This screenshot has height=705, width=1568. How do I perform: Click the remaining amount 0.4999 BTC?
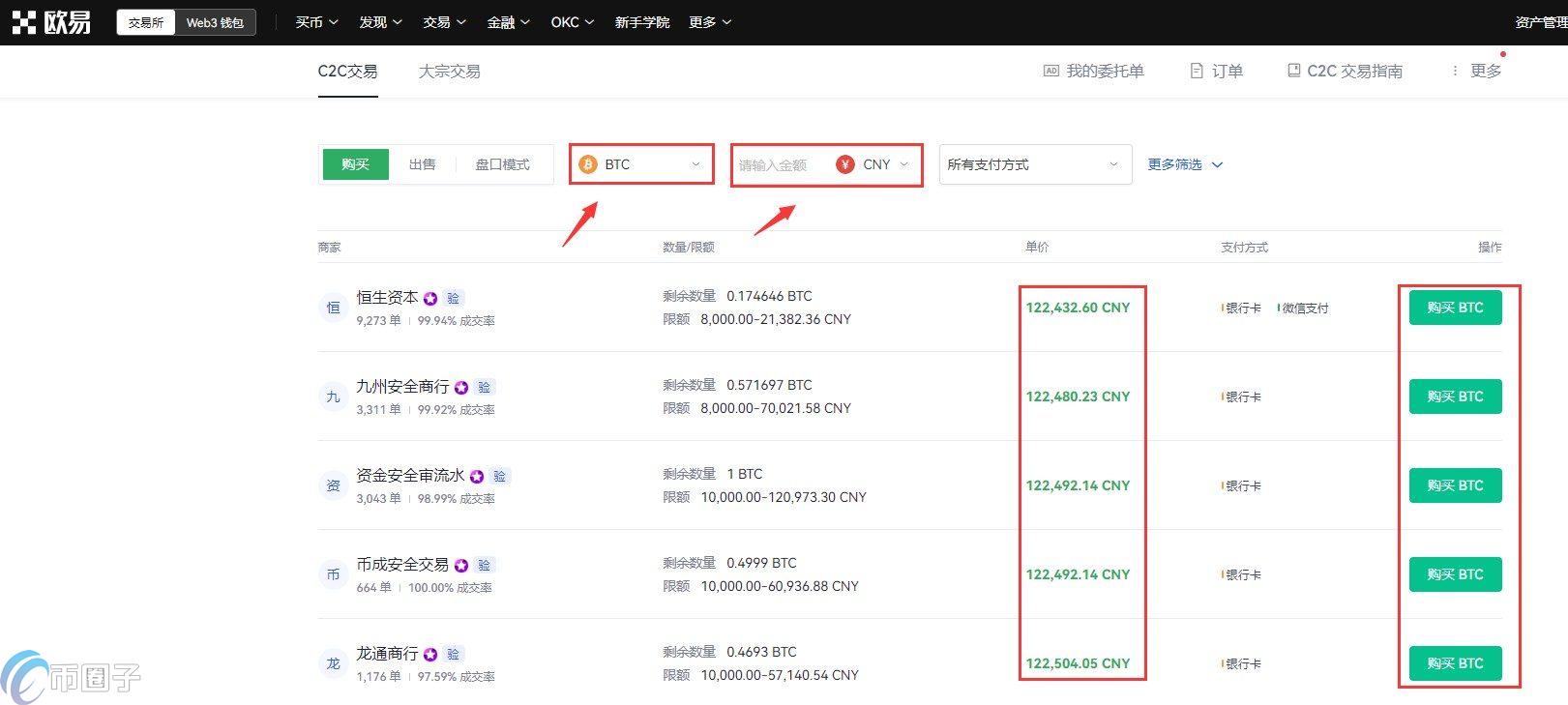coord(761,563)
